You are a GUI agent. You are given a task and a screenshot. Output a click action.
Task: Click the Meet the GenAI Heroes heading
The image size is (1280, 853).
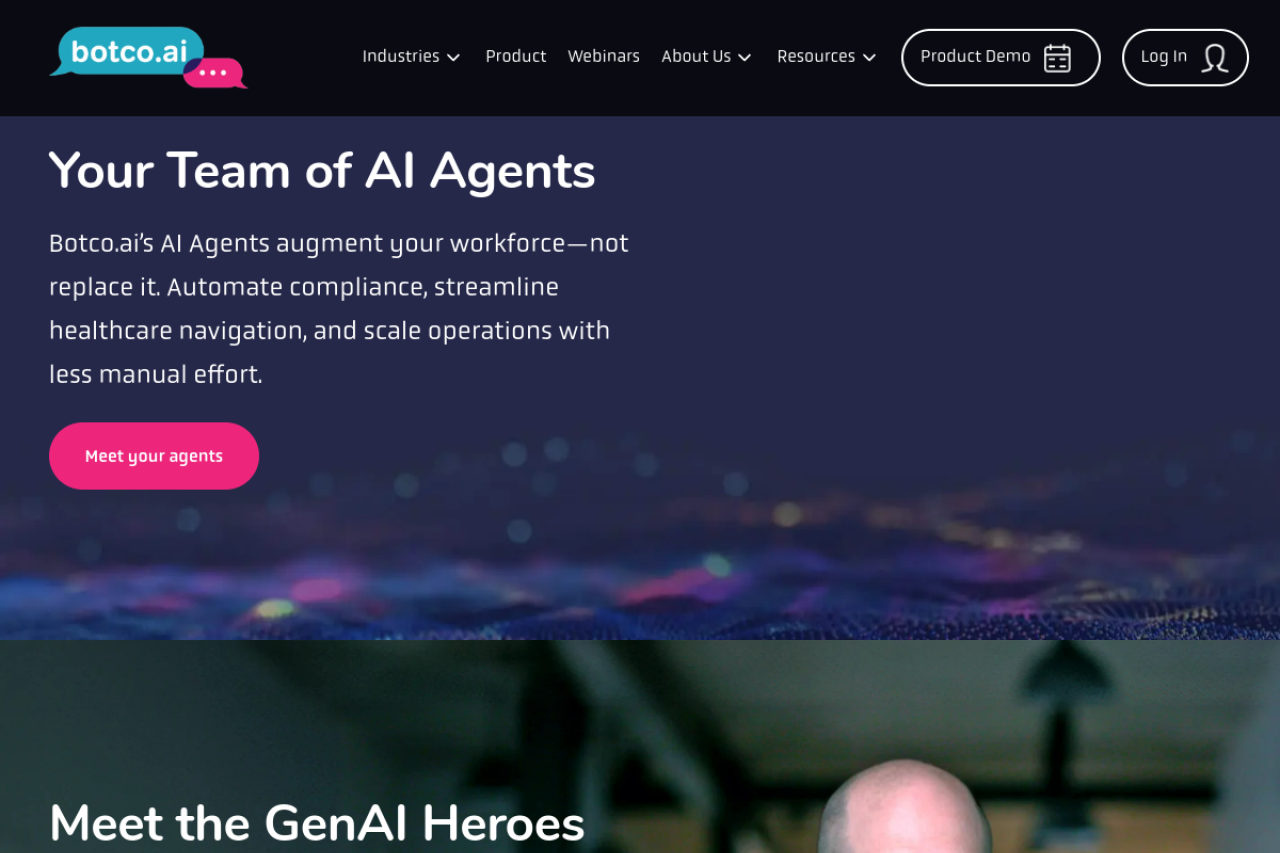[x=317, y=824]
